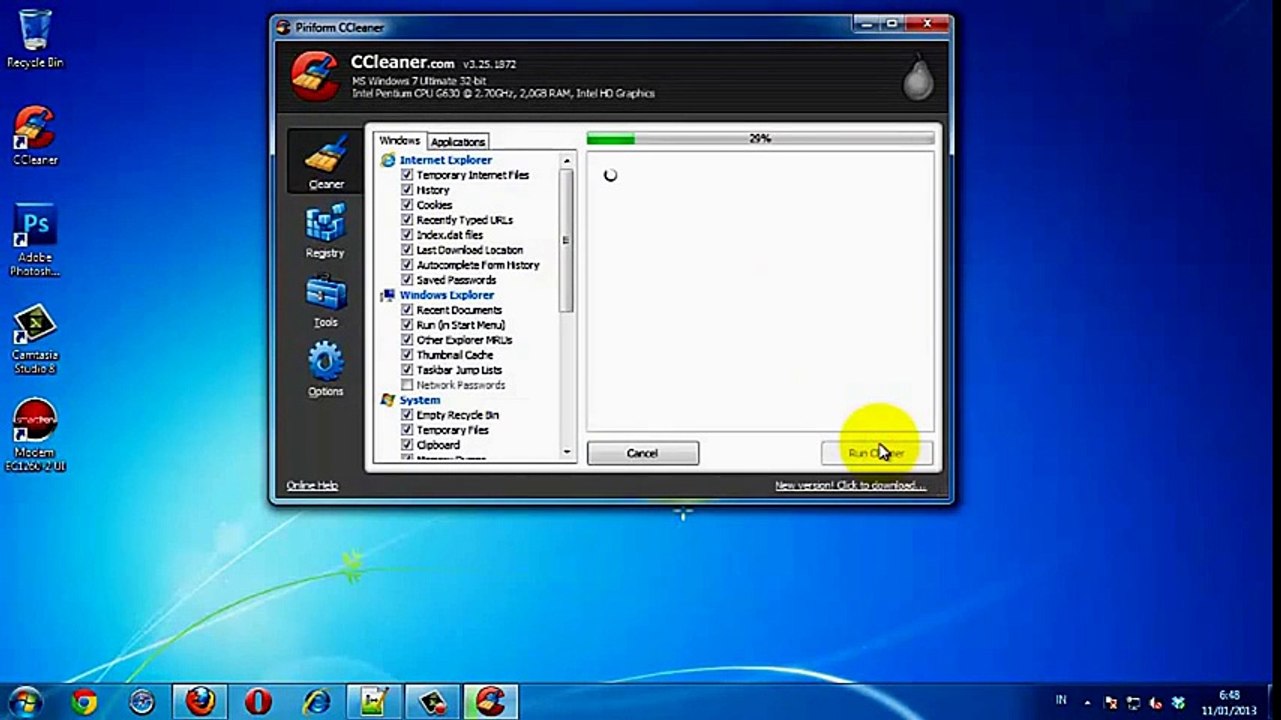Uncheck Temporary Internet Files
The image size is (1281, 720).
tap(407, 175)
